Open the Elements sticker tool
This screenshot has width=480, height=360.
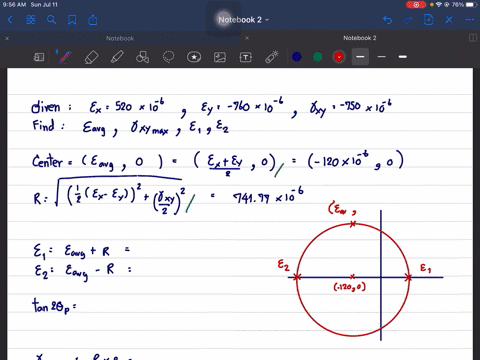(x=194, y=57)
